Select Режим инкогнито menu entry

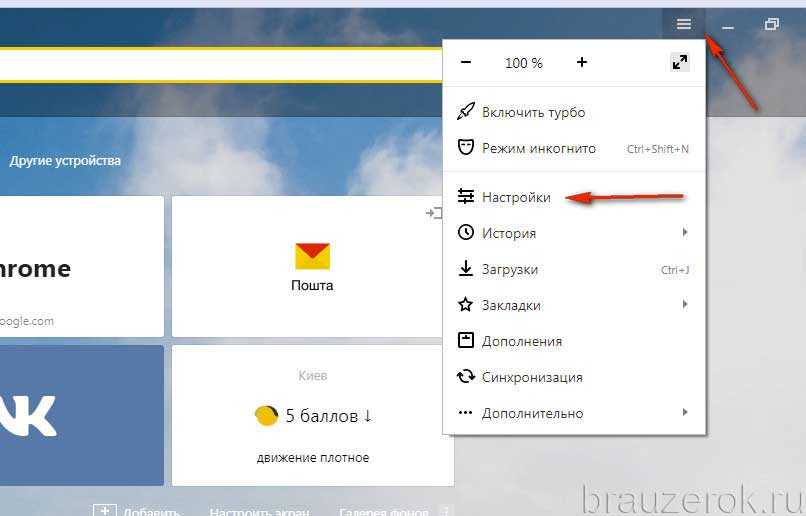(x=574, y=148)
